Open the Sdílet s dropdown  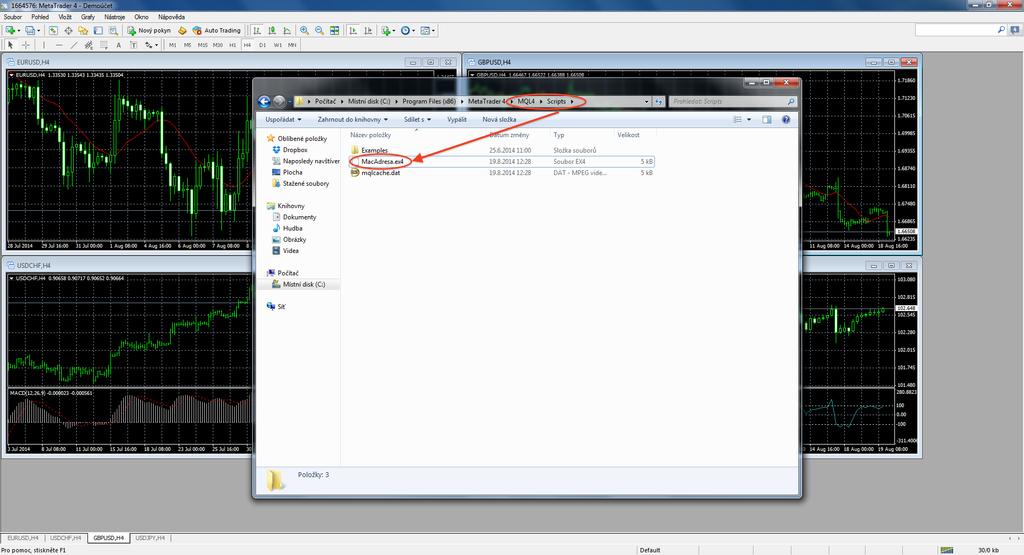pyautogui.click(x=417, y=119)
